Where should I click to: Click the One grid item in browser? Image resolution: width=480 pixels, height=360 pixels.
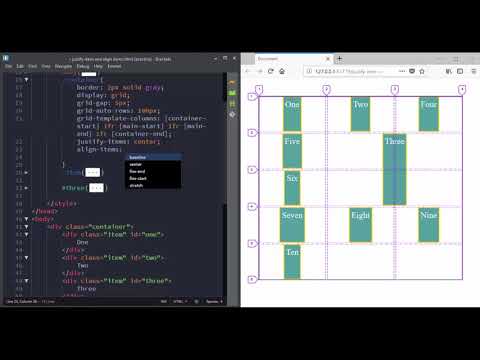tap(292, 114)
